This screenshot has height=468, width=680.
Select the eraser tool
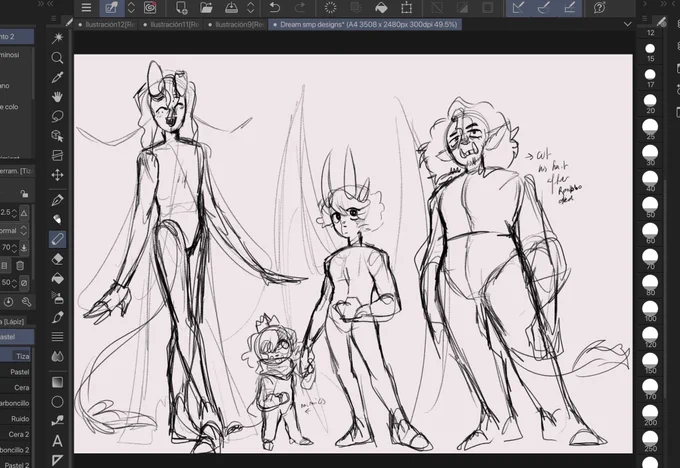click(x=57, y=259)
